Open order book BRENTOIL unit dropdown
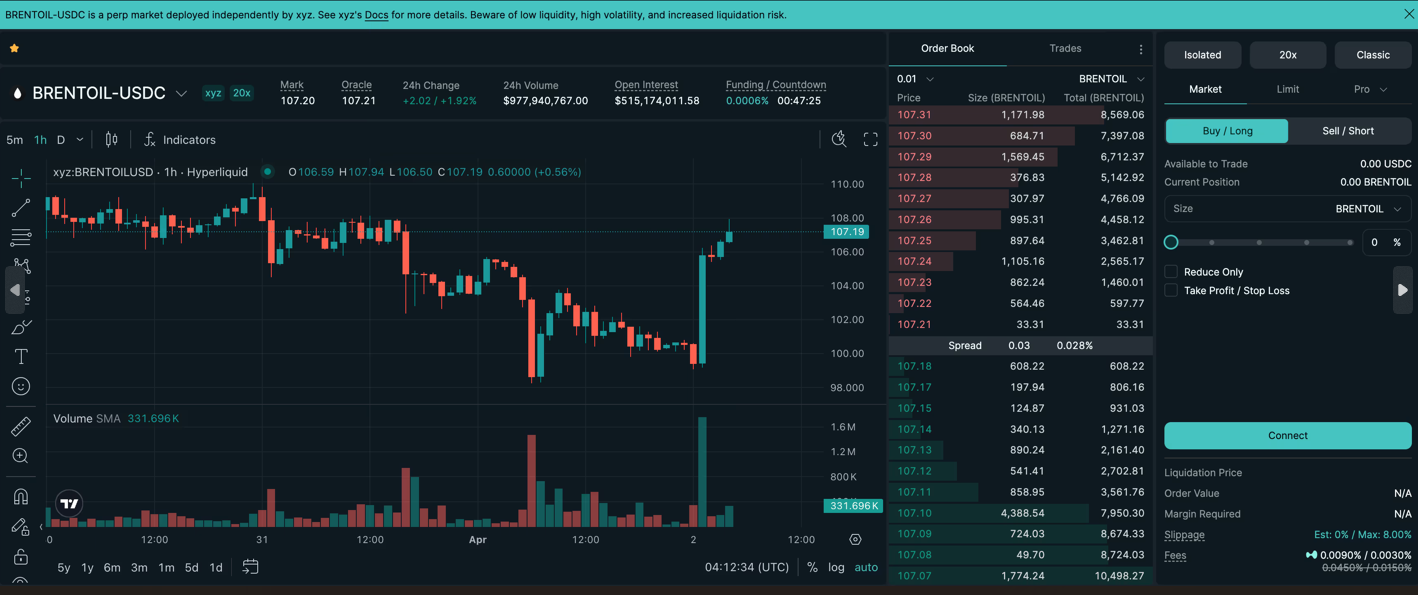 tap(1111, 79)
